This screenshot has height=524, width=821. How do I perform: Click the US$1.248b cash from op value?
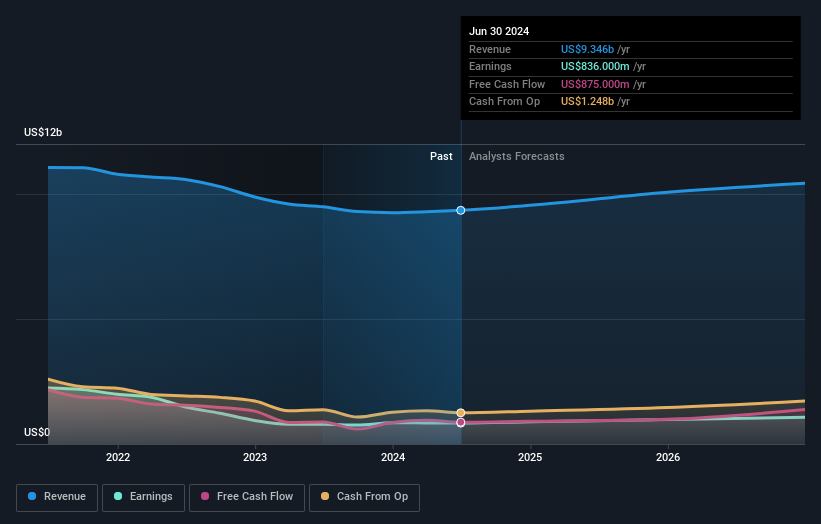tap(587, 102)
